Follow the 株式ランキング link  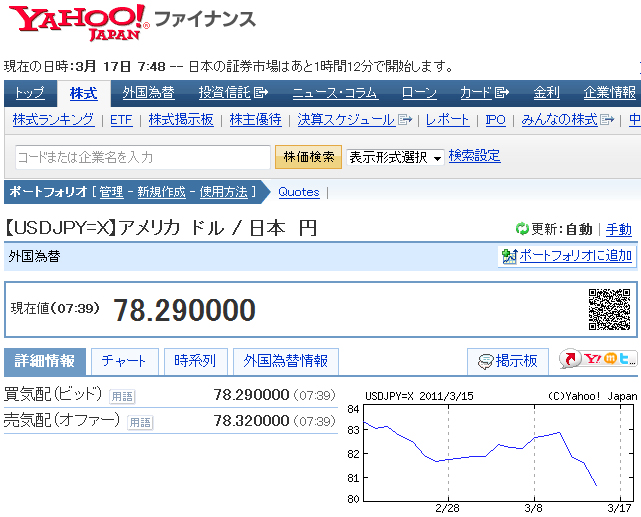[54, 120]
